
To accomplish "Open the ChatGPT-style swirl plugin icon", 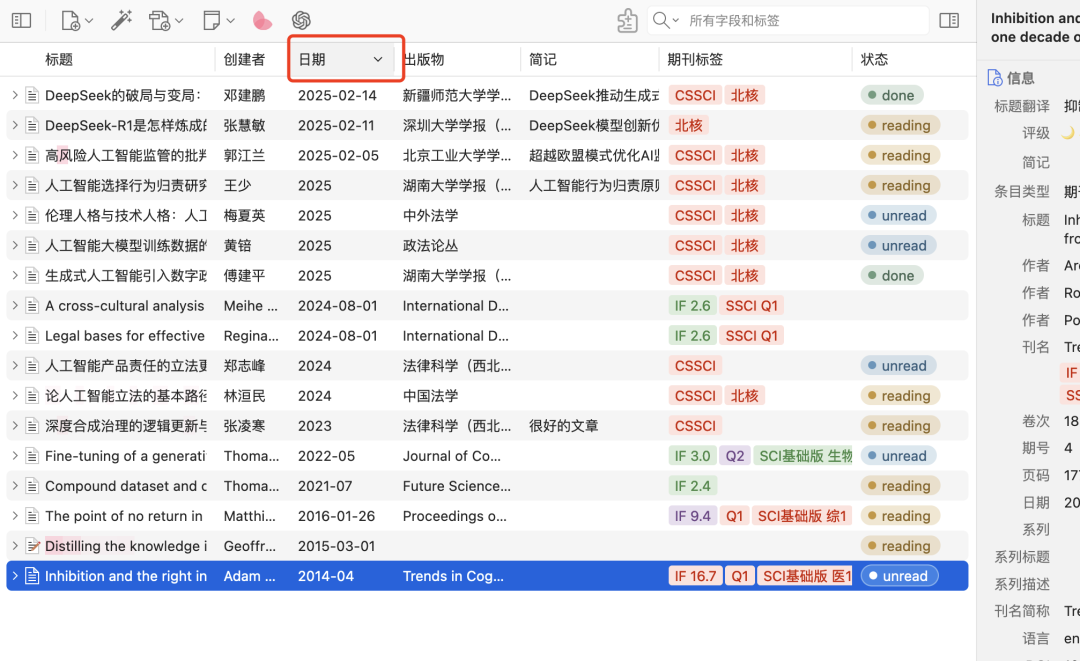I will [301, 21].
